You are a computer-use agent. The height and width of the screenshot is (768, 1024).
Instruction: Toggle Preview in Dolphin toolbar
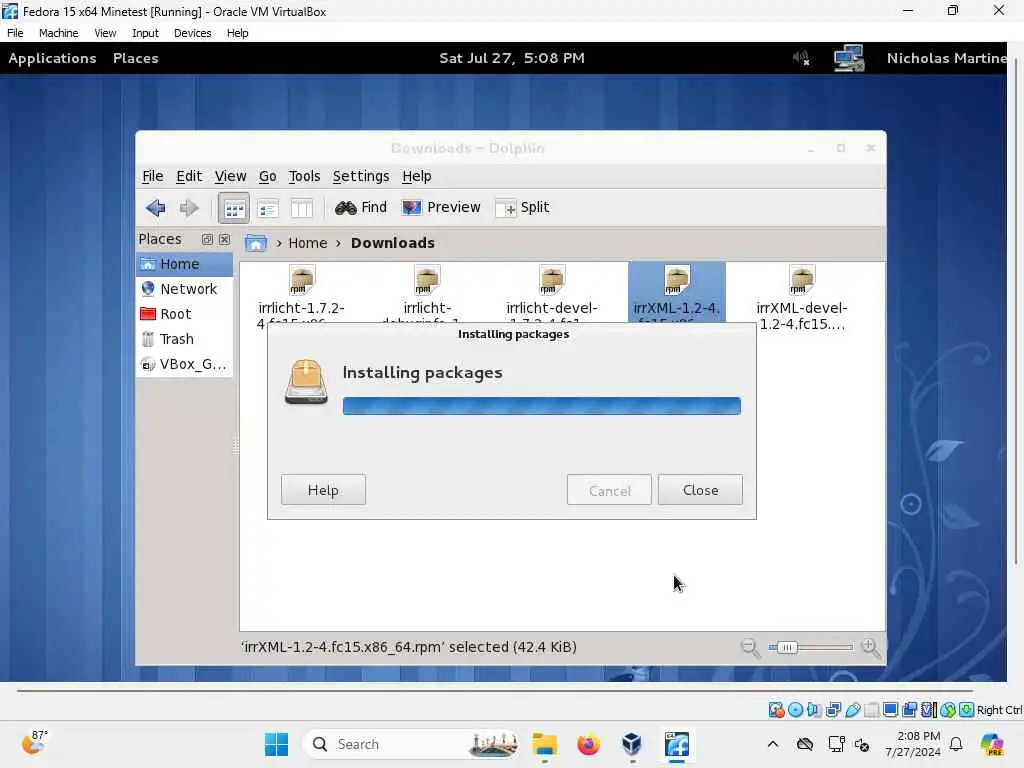pyautogui.click(x=441, y=208)
